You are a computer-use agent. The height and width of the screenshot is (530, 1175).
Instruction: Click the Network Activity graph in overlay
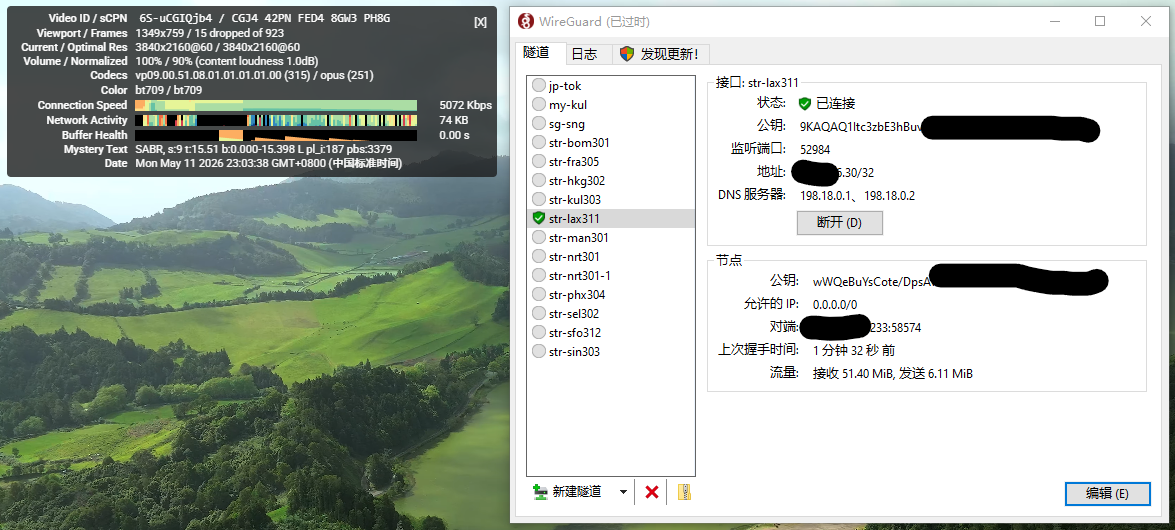coord(276,120)
